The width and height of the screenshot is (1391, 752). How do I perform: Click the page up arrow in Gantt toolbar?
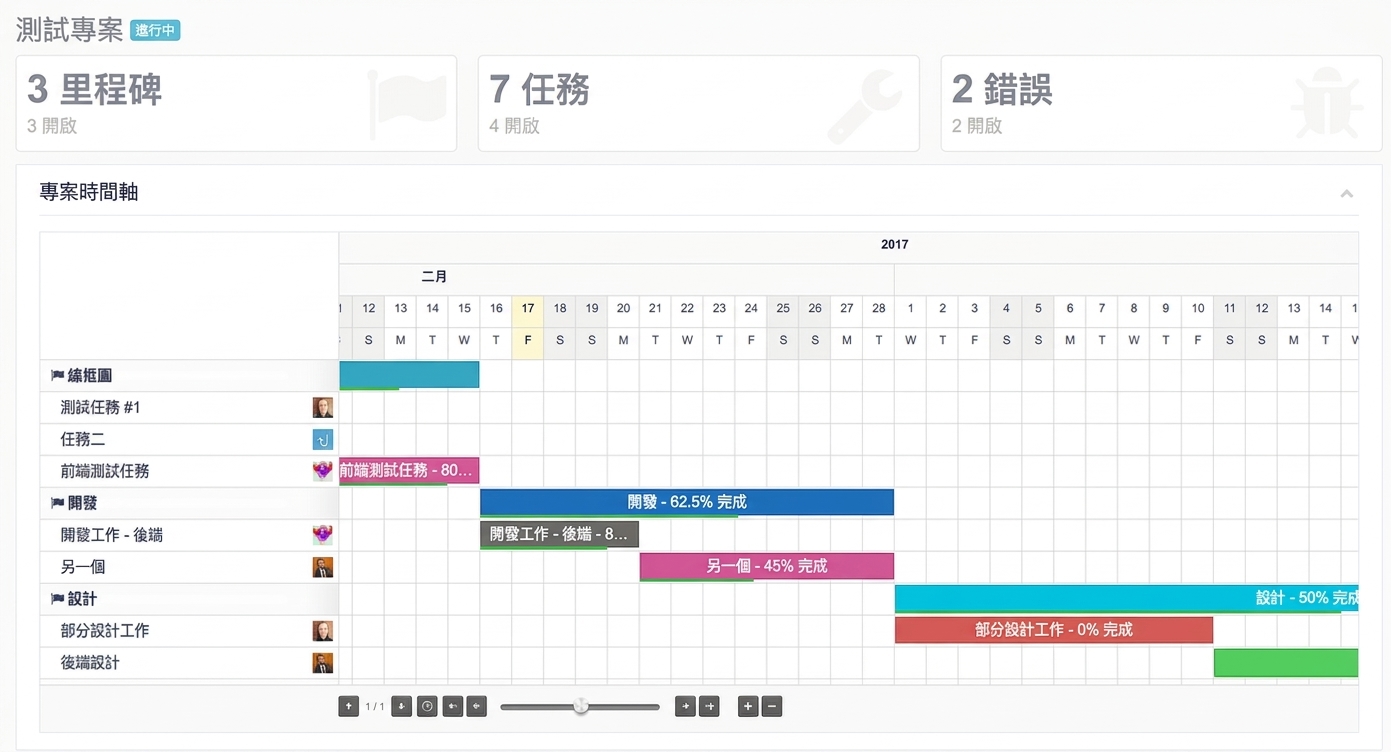pyautogui.click(x=349, y=707)
